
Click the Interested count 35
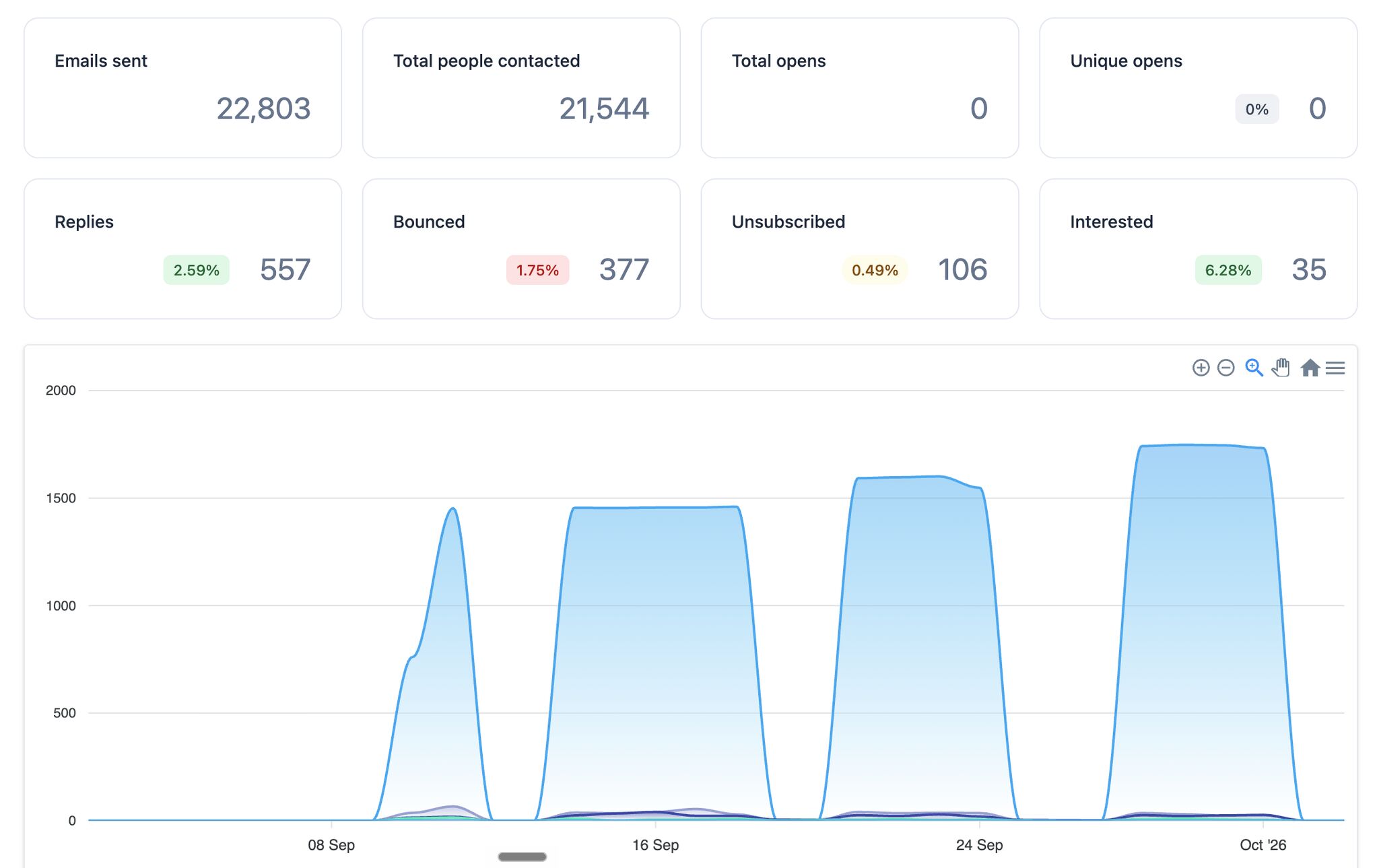tap(1309, 270)
